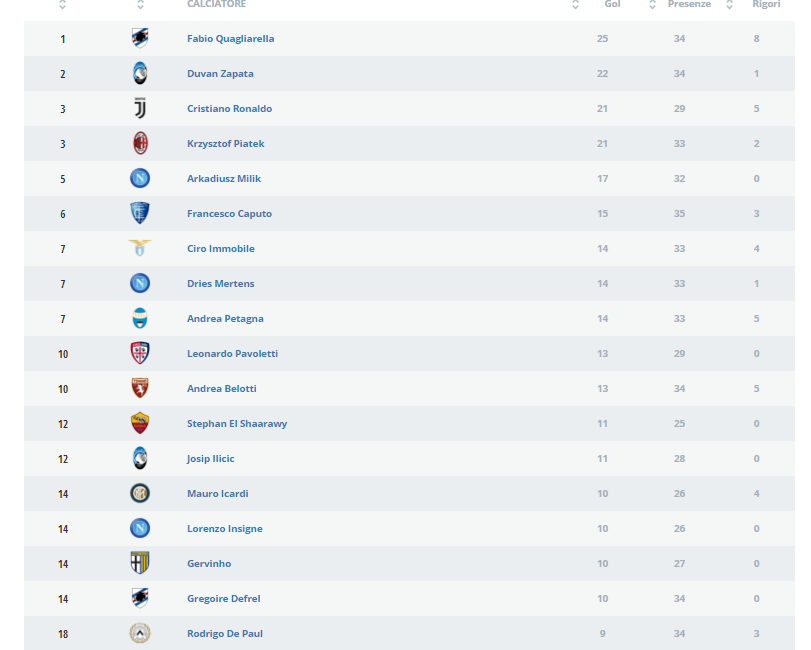Sort table by Presenze column arrows
Screen dimensions: 811x650
[x=652, y=5]
